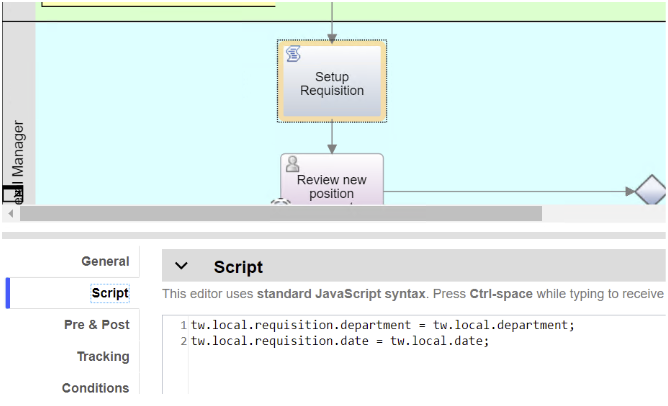Click script line 1 setting requisition.department
The width and height of the screenshot is (668, 406).
coord(383,325)
